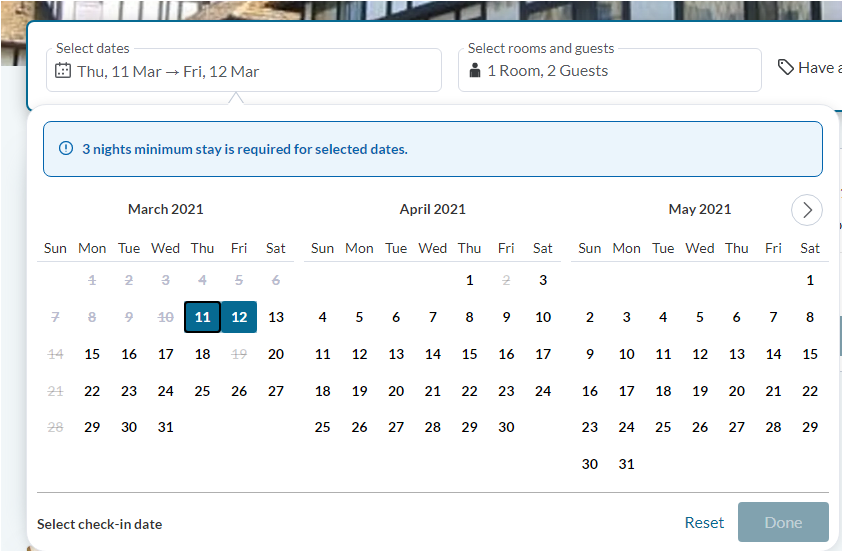Pick May 31 in calendar

[x=626, y=464]
